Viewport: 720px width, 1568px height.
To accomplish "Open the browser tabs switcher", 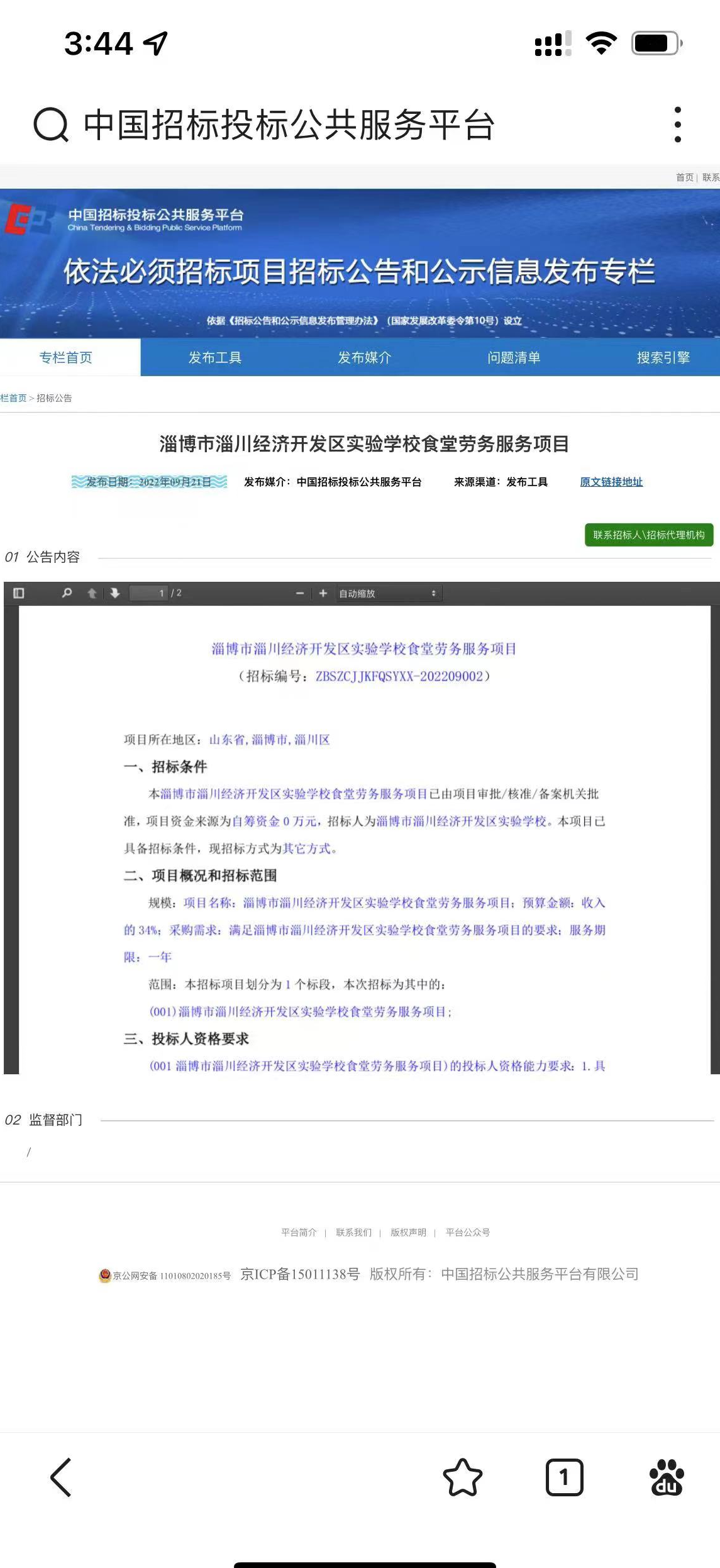I will pos(564,1477).
